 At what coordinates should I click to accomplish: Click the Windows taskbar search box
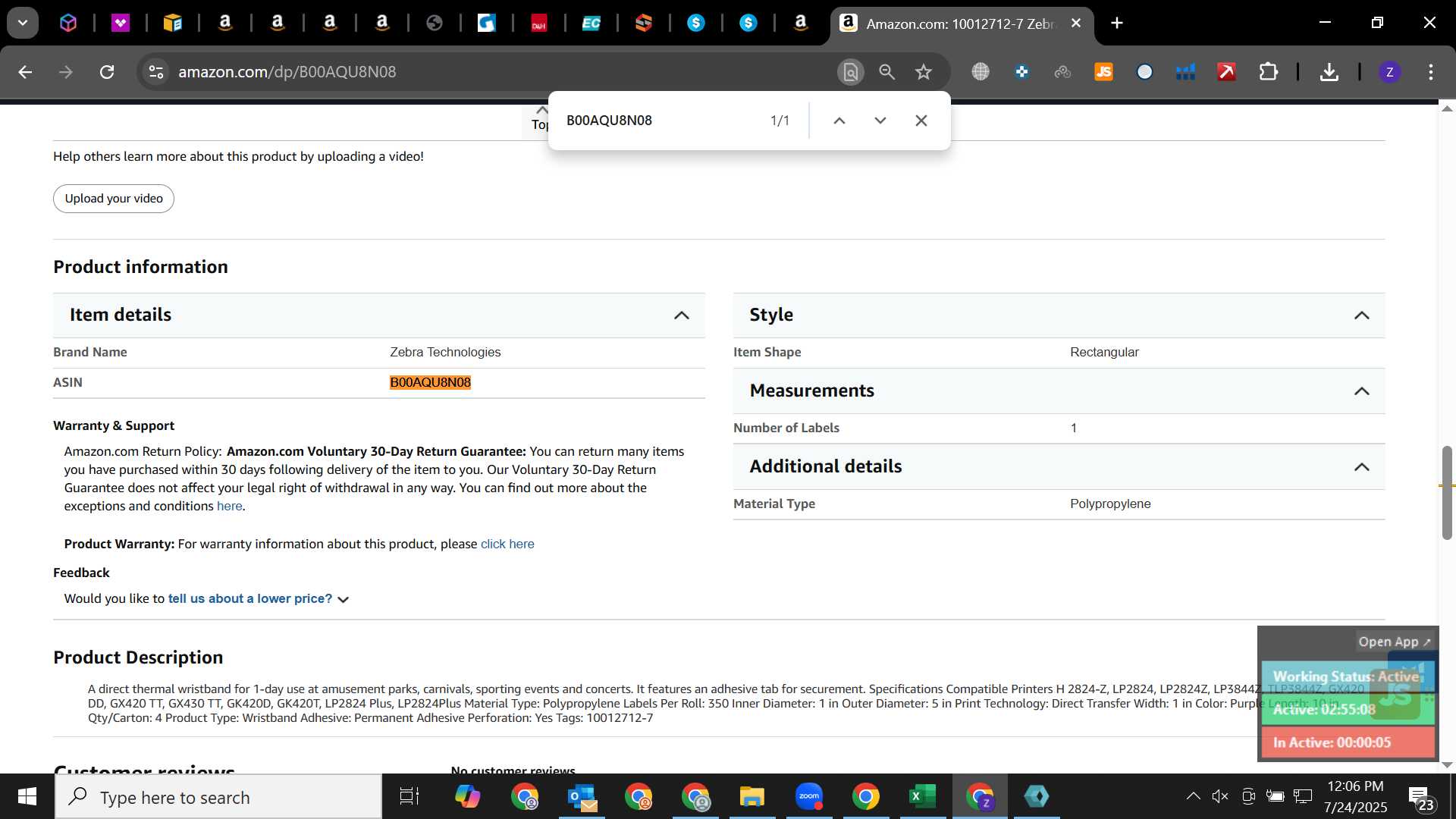pyautogui.click(x=218, y=797)
